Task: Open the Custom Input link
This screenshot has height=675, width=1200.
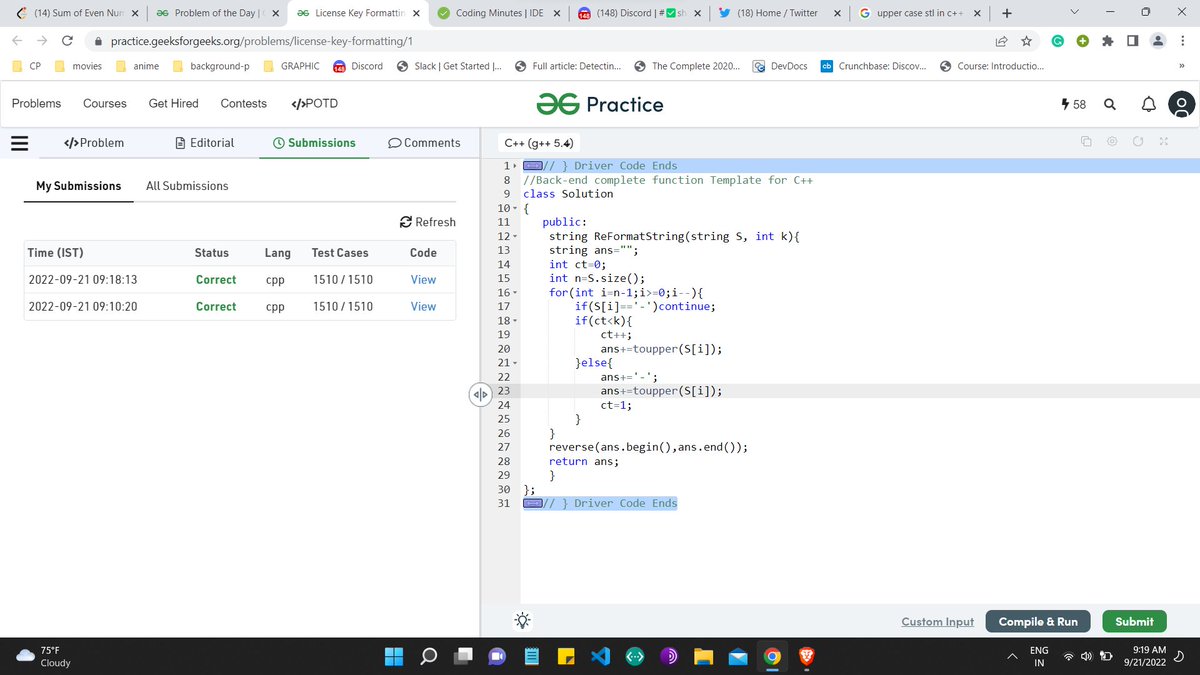Action: pos(937,622)
